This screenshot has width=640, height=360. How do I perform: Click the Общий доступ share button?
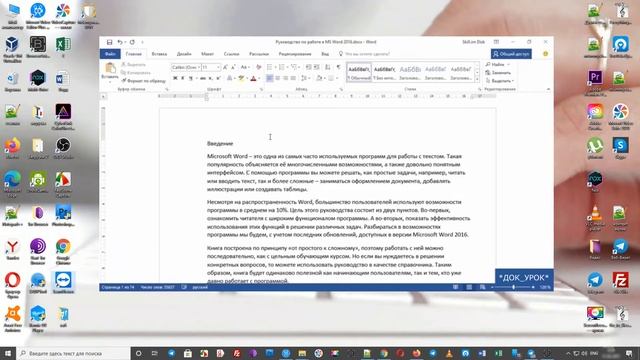pos(511,54)
